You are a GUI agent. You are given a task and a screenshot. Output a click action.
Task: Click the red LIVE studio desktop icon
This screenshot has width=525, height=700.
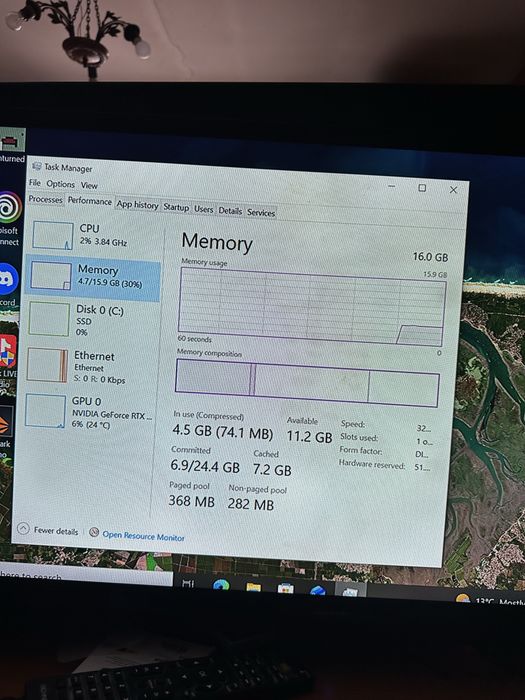[x=8, y=351]
